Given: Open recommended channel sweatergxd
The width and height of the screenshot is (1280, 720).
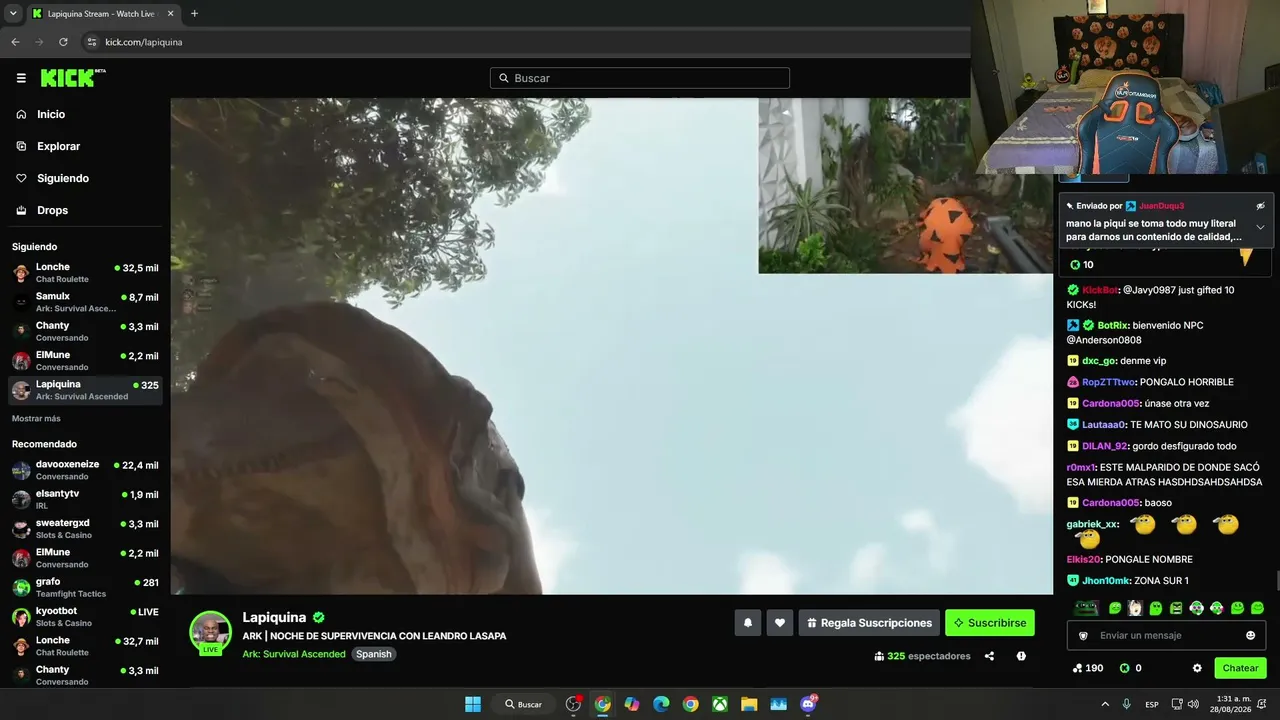Looking at the screenshot, I should pyautogui.click(x=86, y=528).
